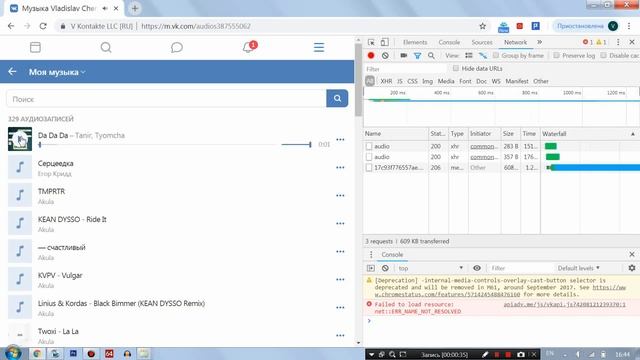Adjust the volume slider of playing track
This screenshot has height=360, width=640.
pyautogui.click(x=296, y=144)
